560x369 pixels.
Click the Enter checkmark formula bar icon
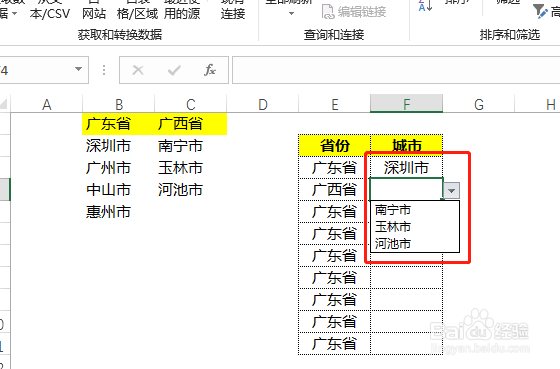tap(174, 70)
